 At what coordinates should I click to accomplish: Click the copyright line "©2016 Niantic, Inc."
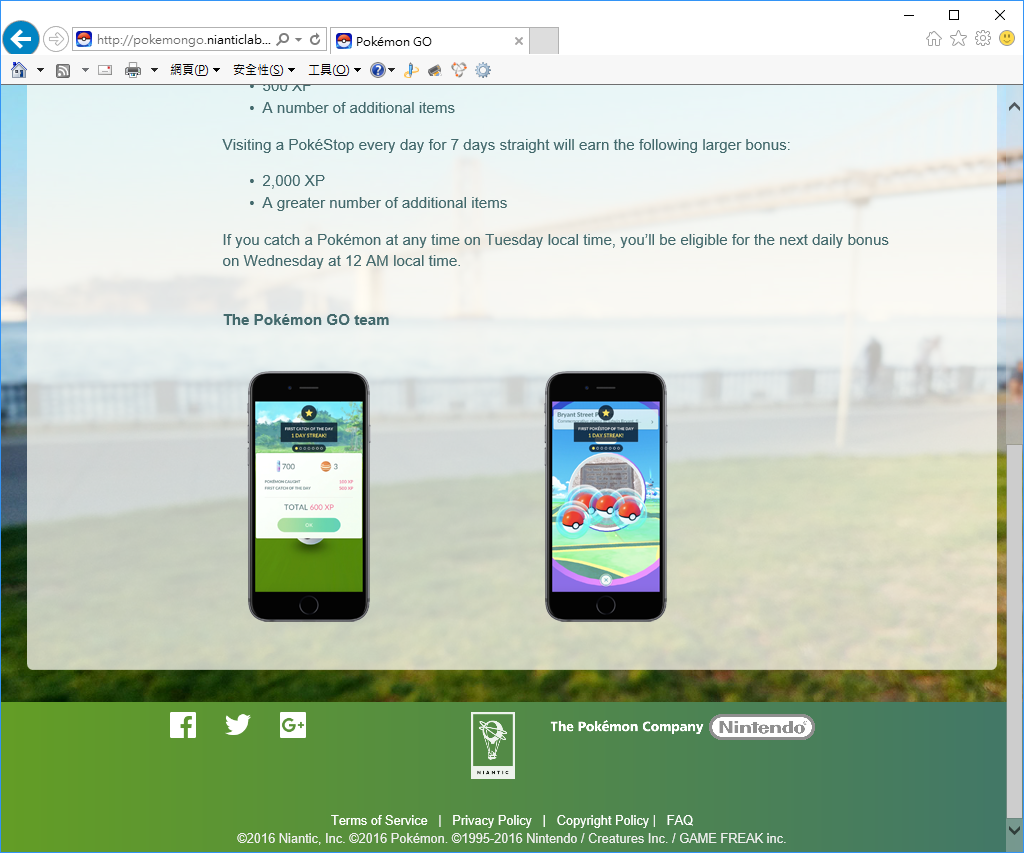click(291, 839)
